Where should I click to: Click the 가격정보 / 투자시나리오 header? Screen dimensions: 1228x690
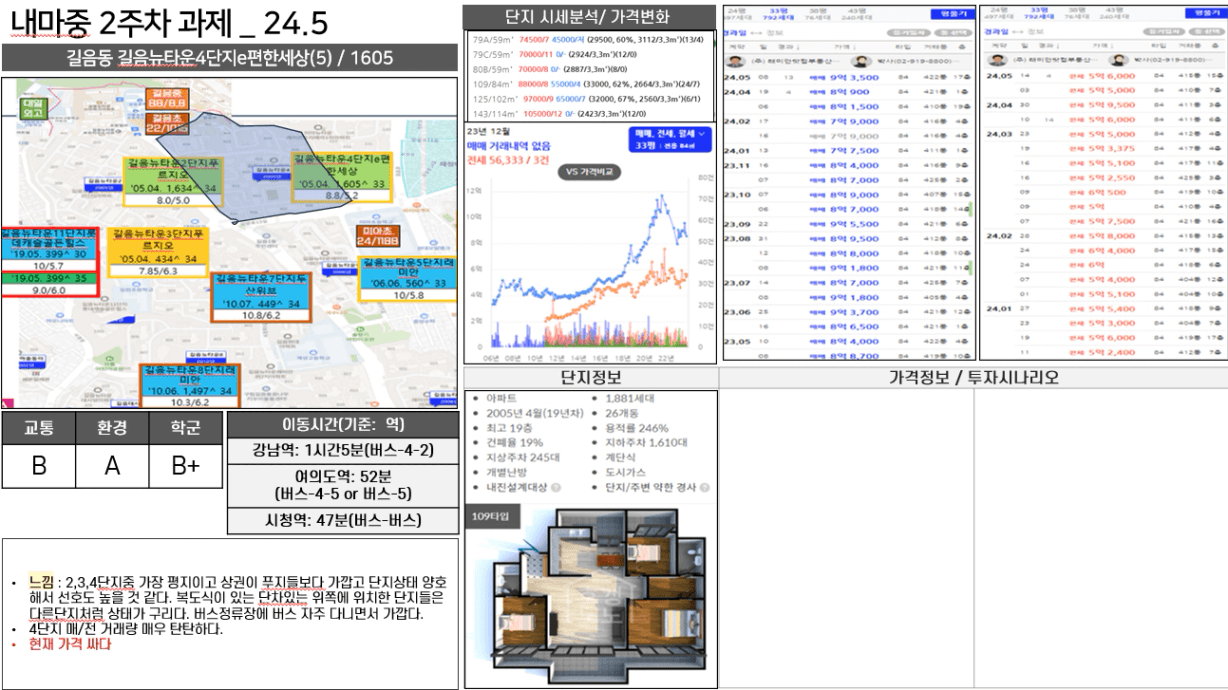point(973,378)
